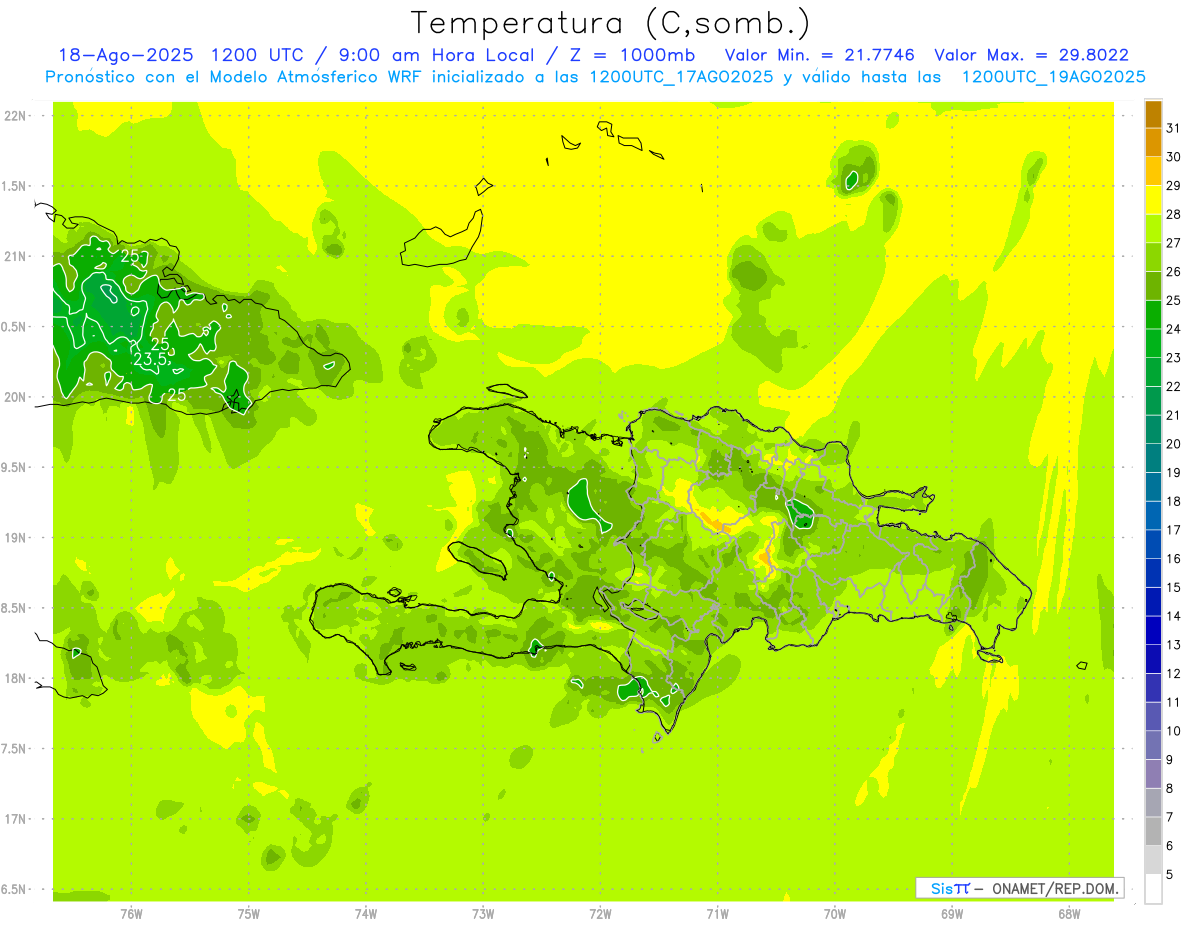The height and width of the screenshot is (927, 1200).
Task: Click the colorbar value "27"
Action: [x=1174, y=242]
